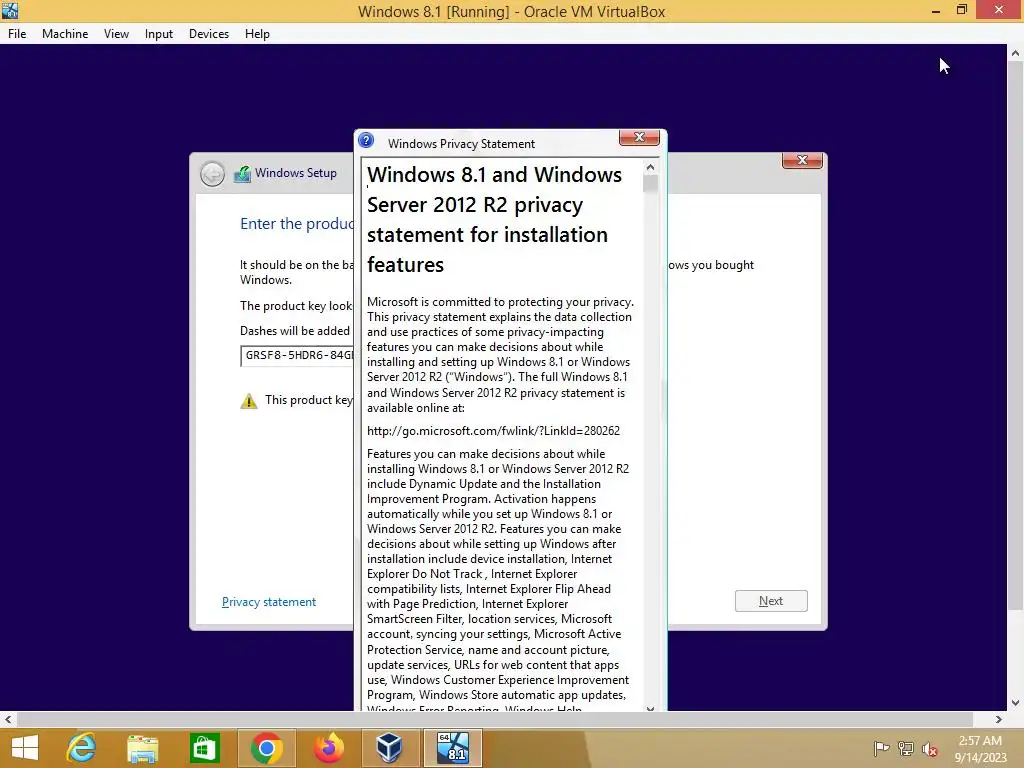Restore down the VirtualBox window

pyautogui.click(x=961, y=10)
